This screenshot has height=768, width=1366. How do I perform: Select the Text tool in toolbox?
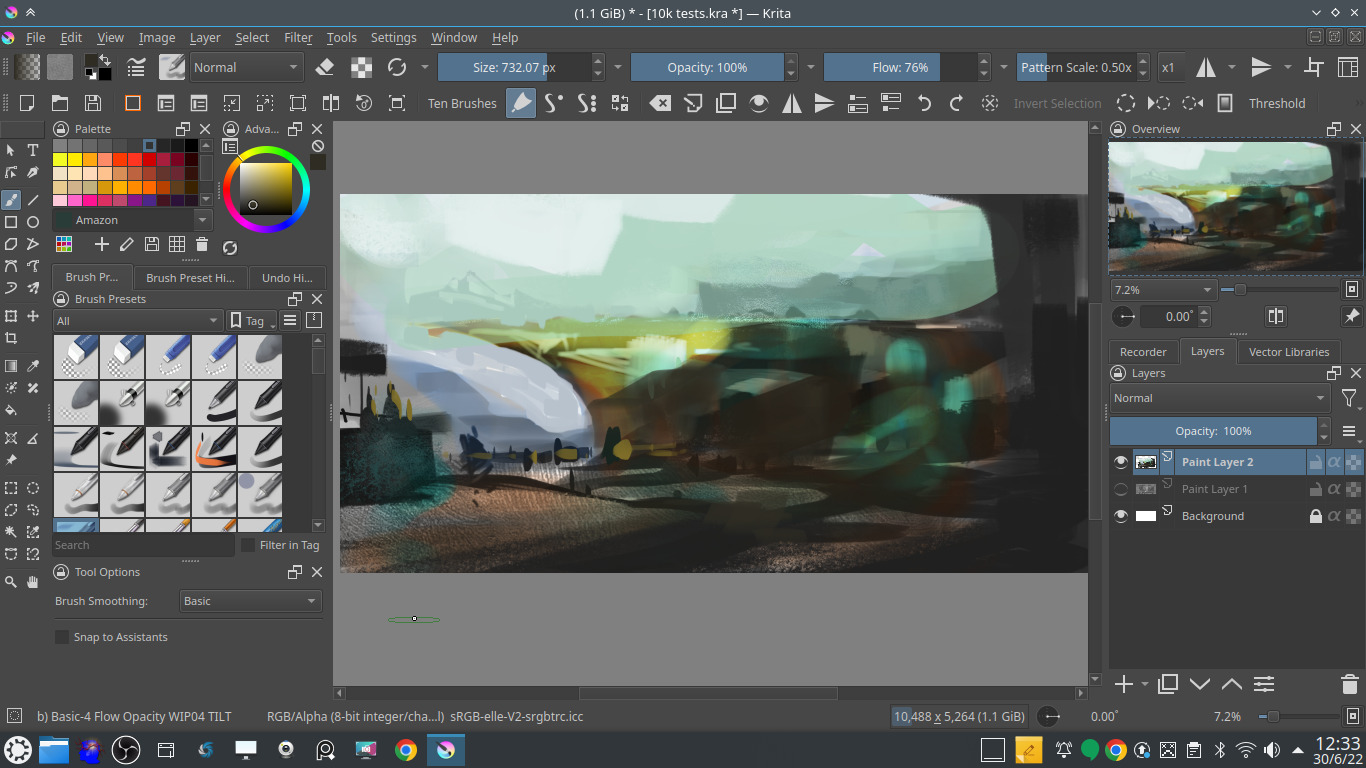[x=33, y=150]
